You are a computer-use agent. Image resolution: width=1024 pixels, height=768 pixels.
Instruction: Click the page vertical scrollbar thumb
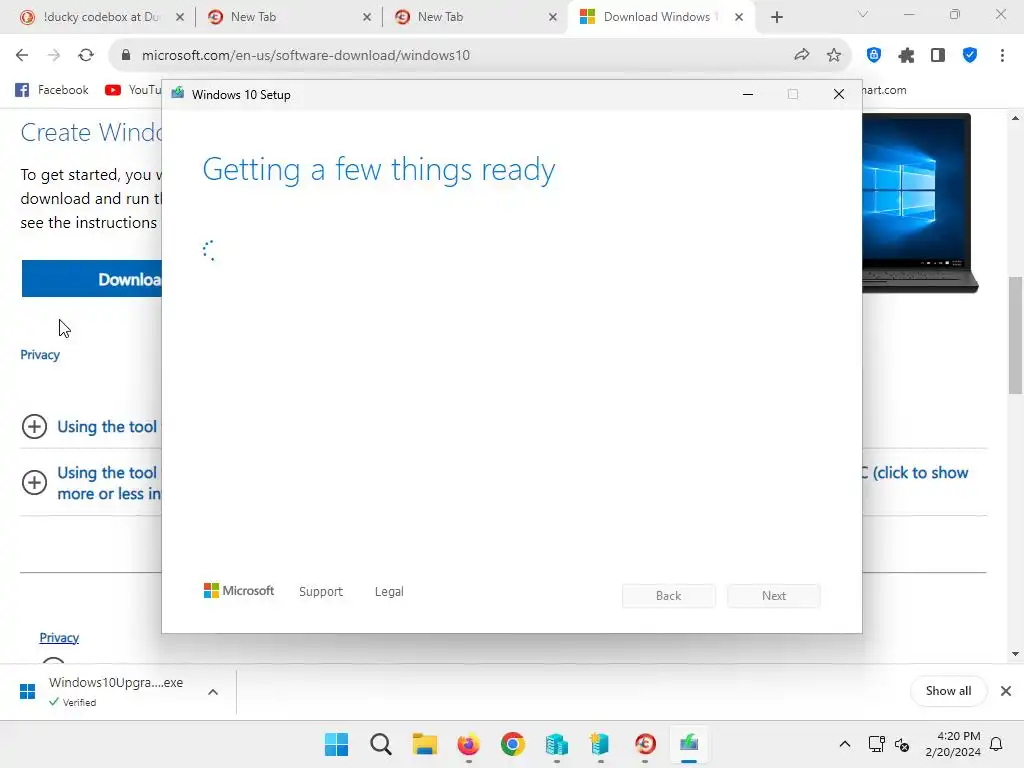tap(1015, 335)
